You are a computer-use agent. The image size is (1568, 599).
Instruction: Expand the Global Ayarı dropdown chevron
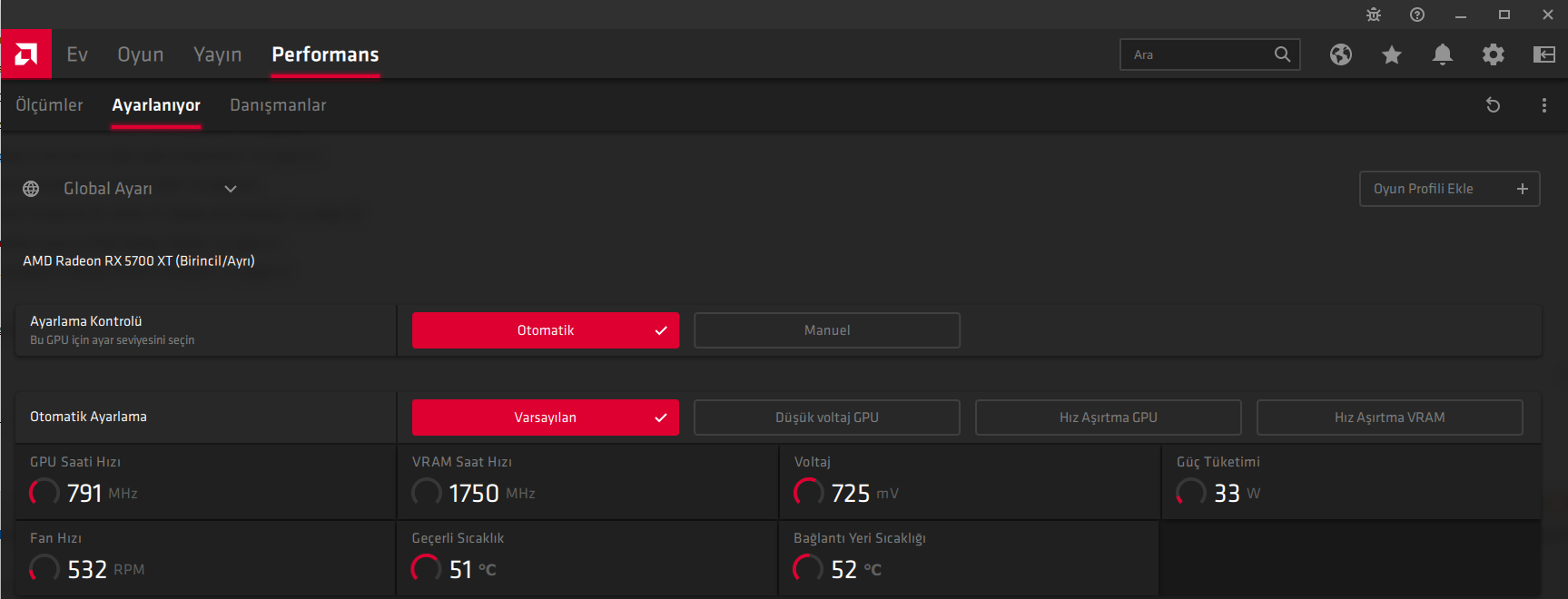231,189
